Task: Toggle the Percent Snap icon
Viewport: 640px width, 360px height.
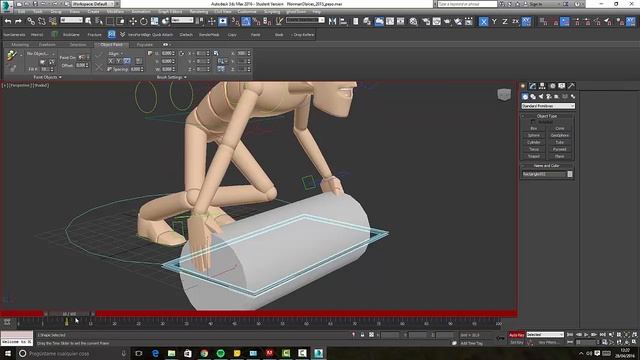Action: 256,21
